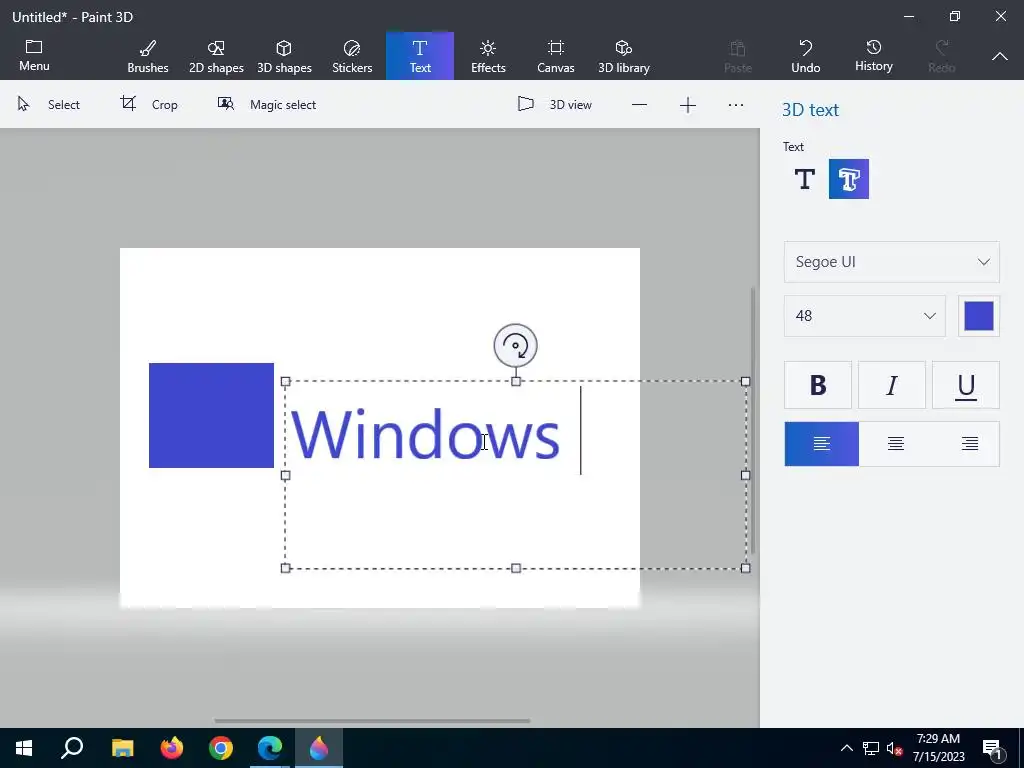
Task: Click inside the Windows text box
Action: point(515,475)
